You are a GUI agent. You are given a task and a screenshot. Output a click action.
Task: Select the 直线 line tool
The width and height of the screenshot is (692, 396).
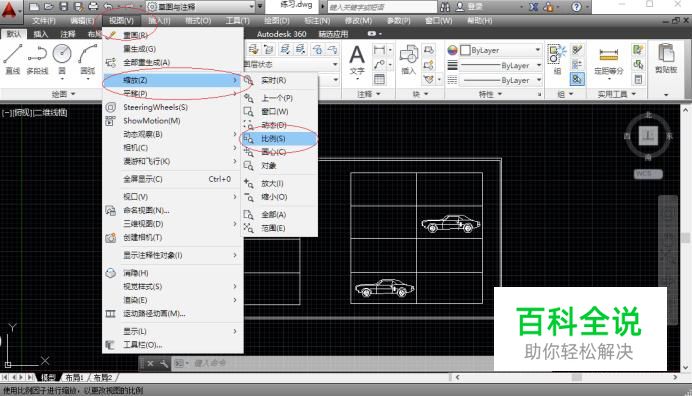pos(12,59)
